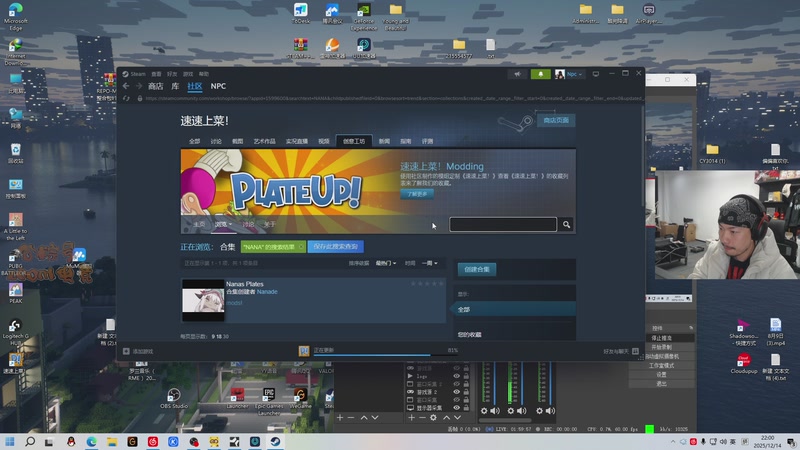Screen dimensions: 800x450
Task: Select the 评测 community hub tab
Action: coord(427,141)
